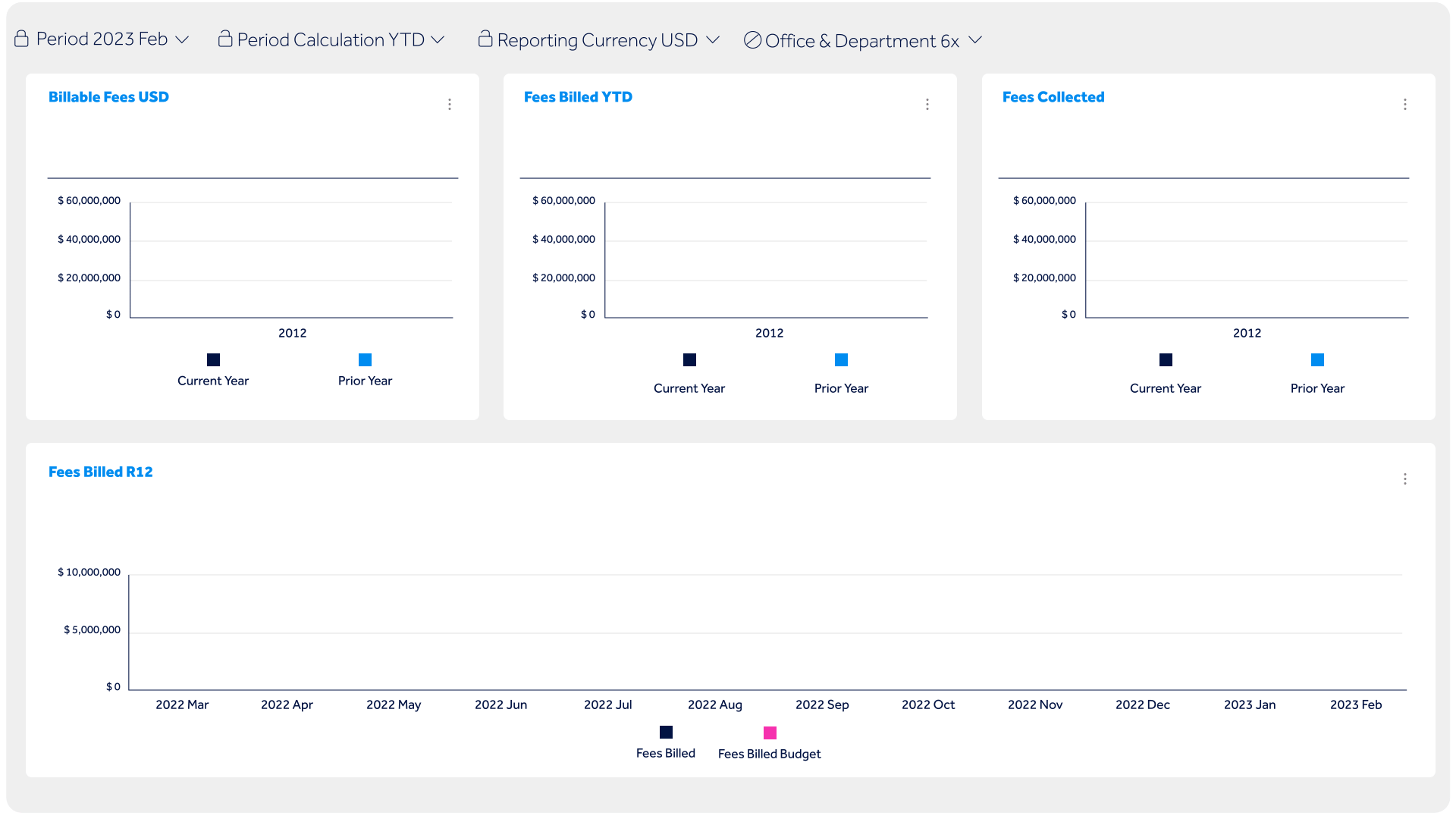Click the Fees Billed R12 title
Image resolution: width=1456 pixels, height=819 pixels.
pyautogui.click(x=101, y=472)
